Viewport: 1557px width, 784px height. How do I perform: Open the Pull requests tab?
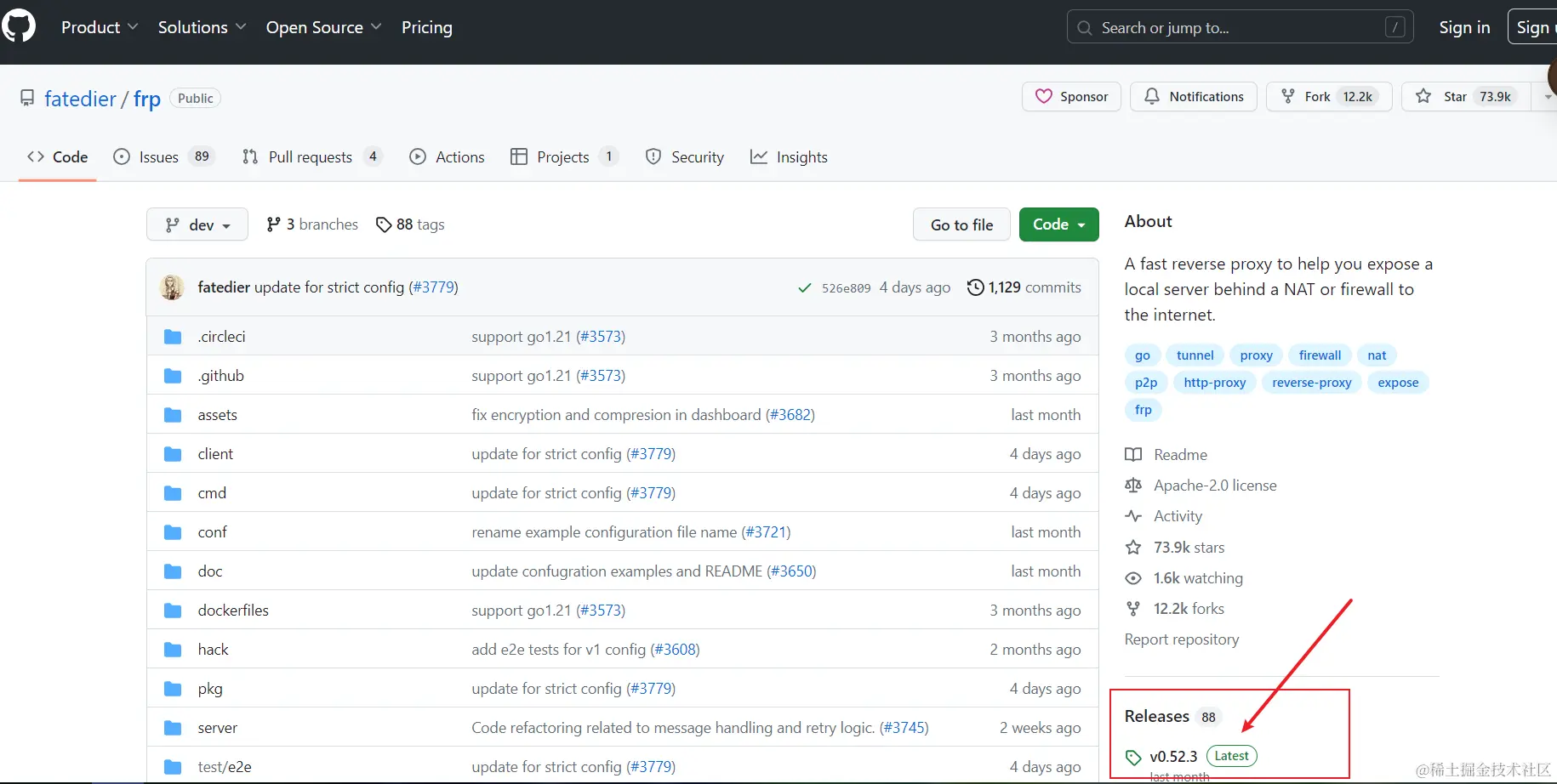coord(312,157)
